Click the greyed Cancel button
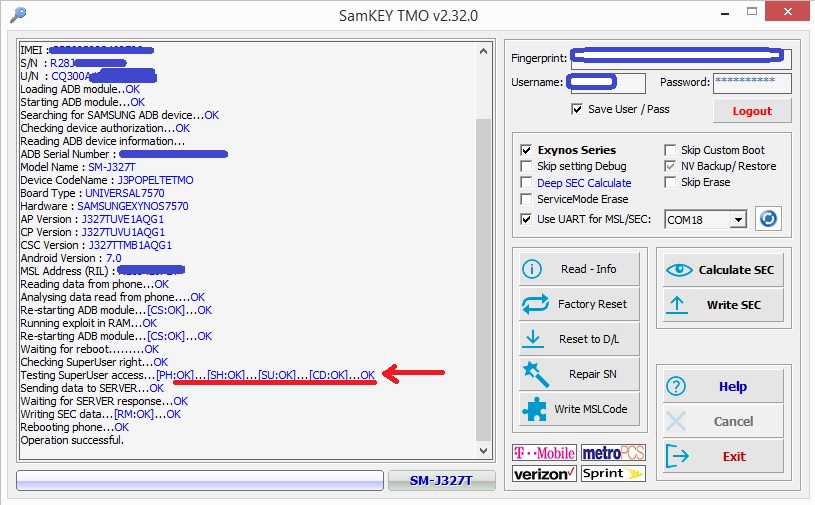 (x=723, y=421)
